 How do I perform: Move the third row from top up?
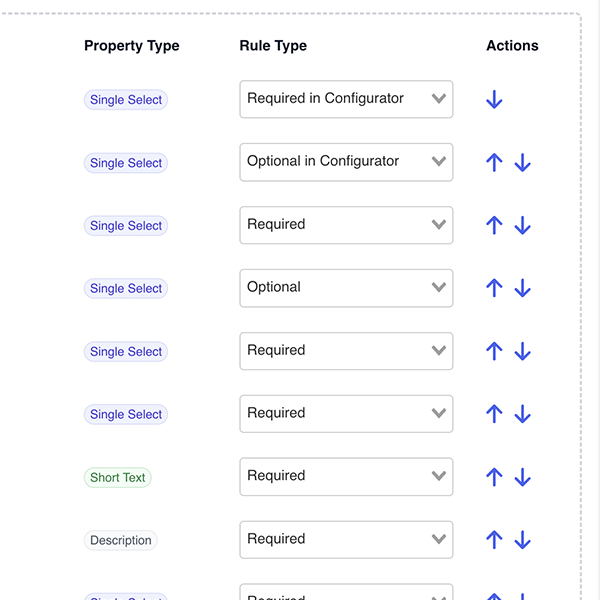[x=494, y=226]
